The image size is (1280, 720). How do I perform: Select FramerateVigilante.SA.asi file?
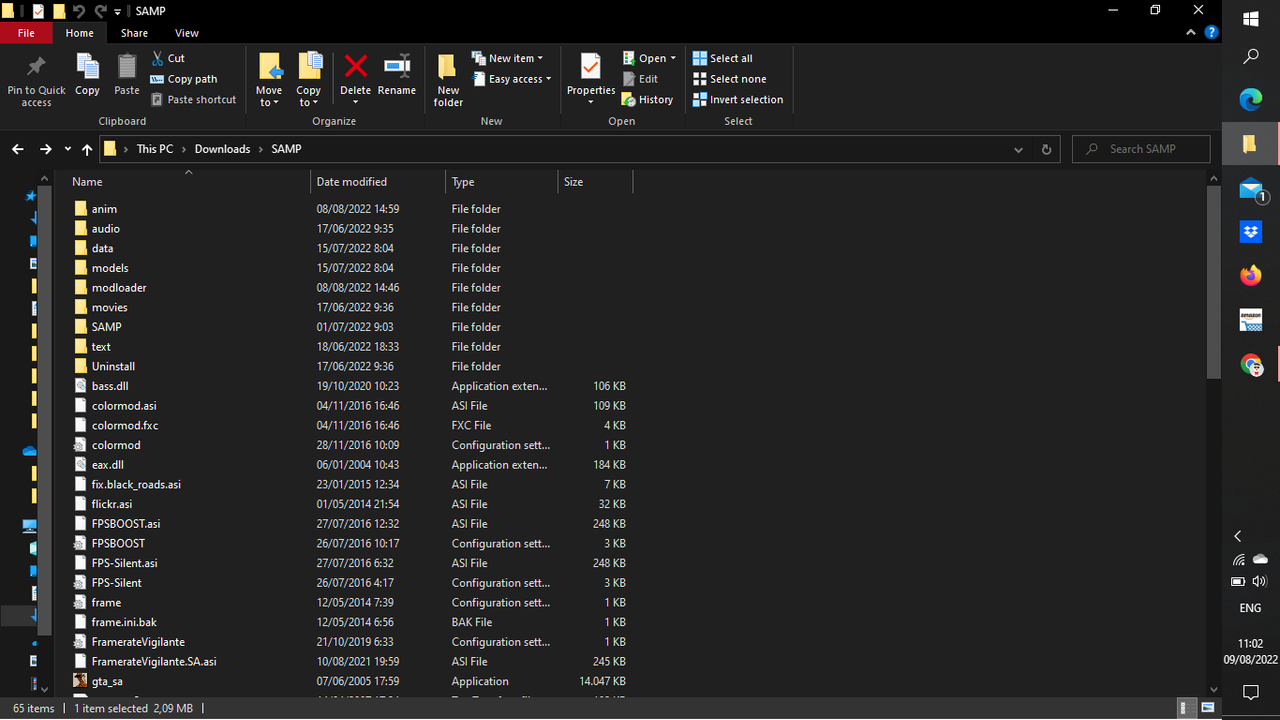(x=154, y=662)
